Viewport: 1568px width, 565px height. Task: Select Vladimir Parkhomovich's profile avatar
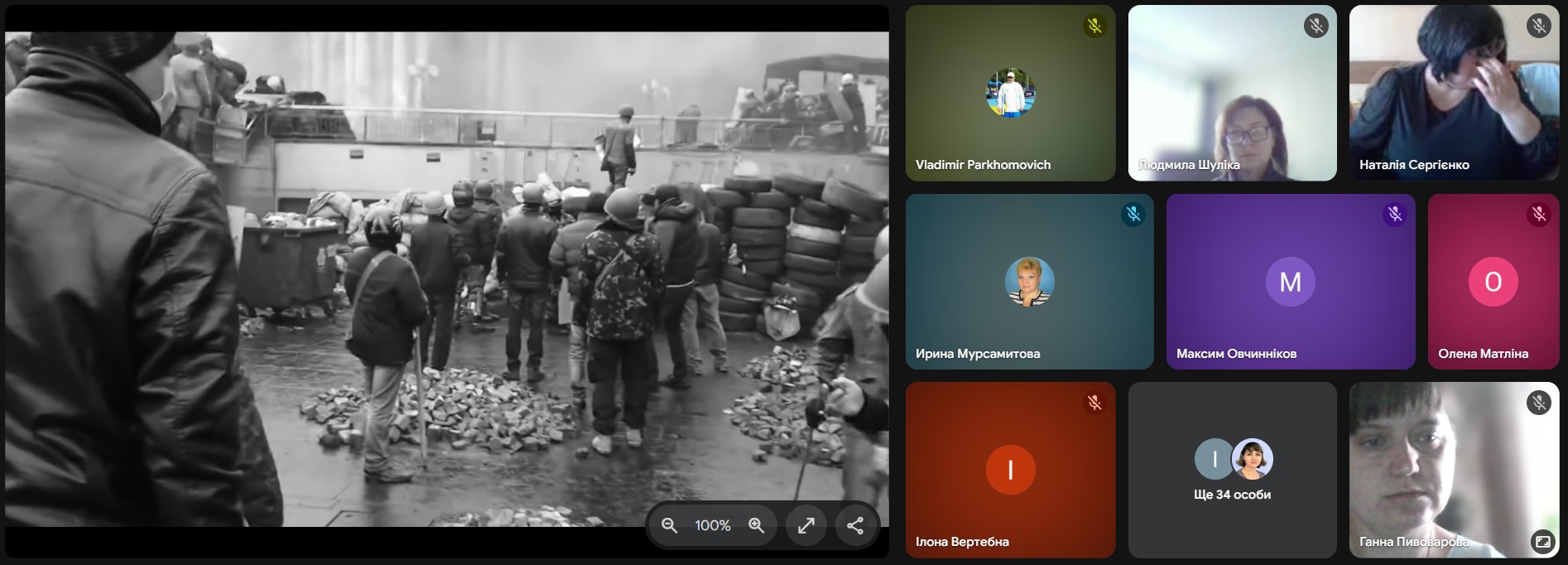click(x=1010, y=93)
